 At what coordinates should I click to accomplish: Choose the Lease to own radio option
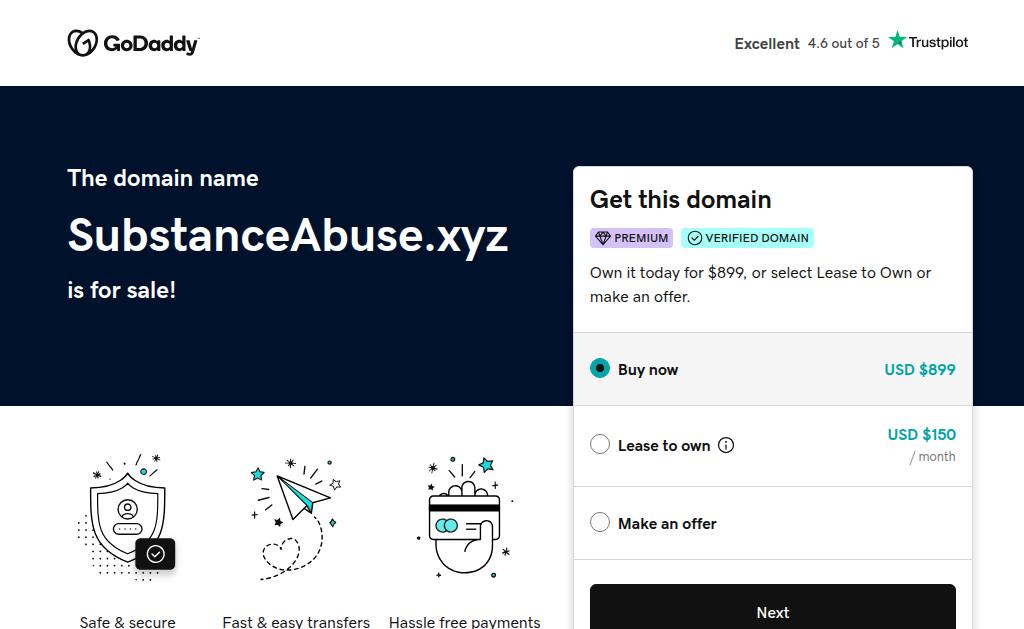[600, 445]
